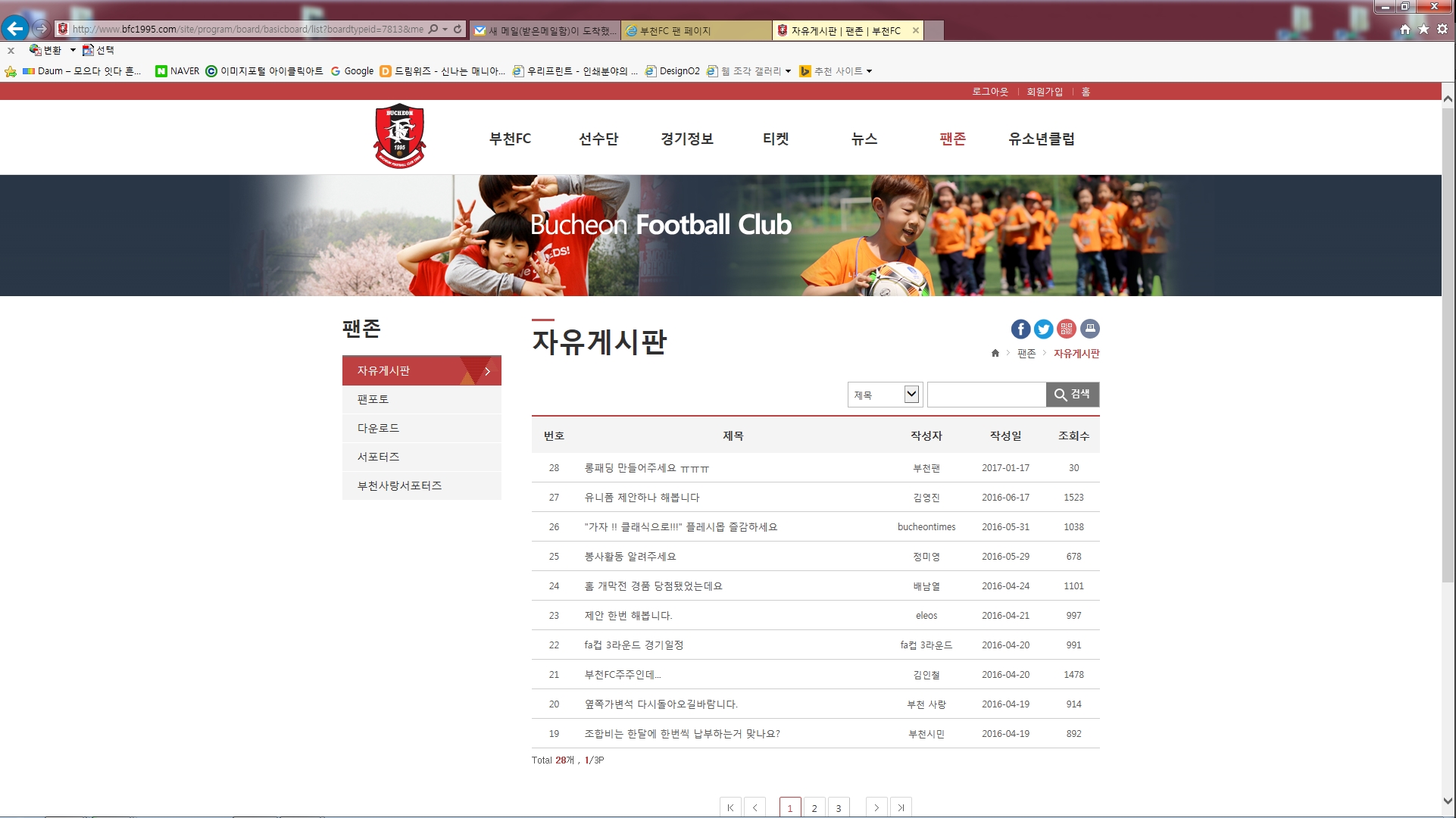Go to the last page arrow
This screenshot has height=818, width=1456.
tap(901, 807)
